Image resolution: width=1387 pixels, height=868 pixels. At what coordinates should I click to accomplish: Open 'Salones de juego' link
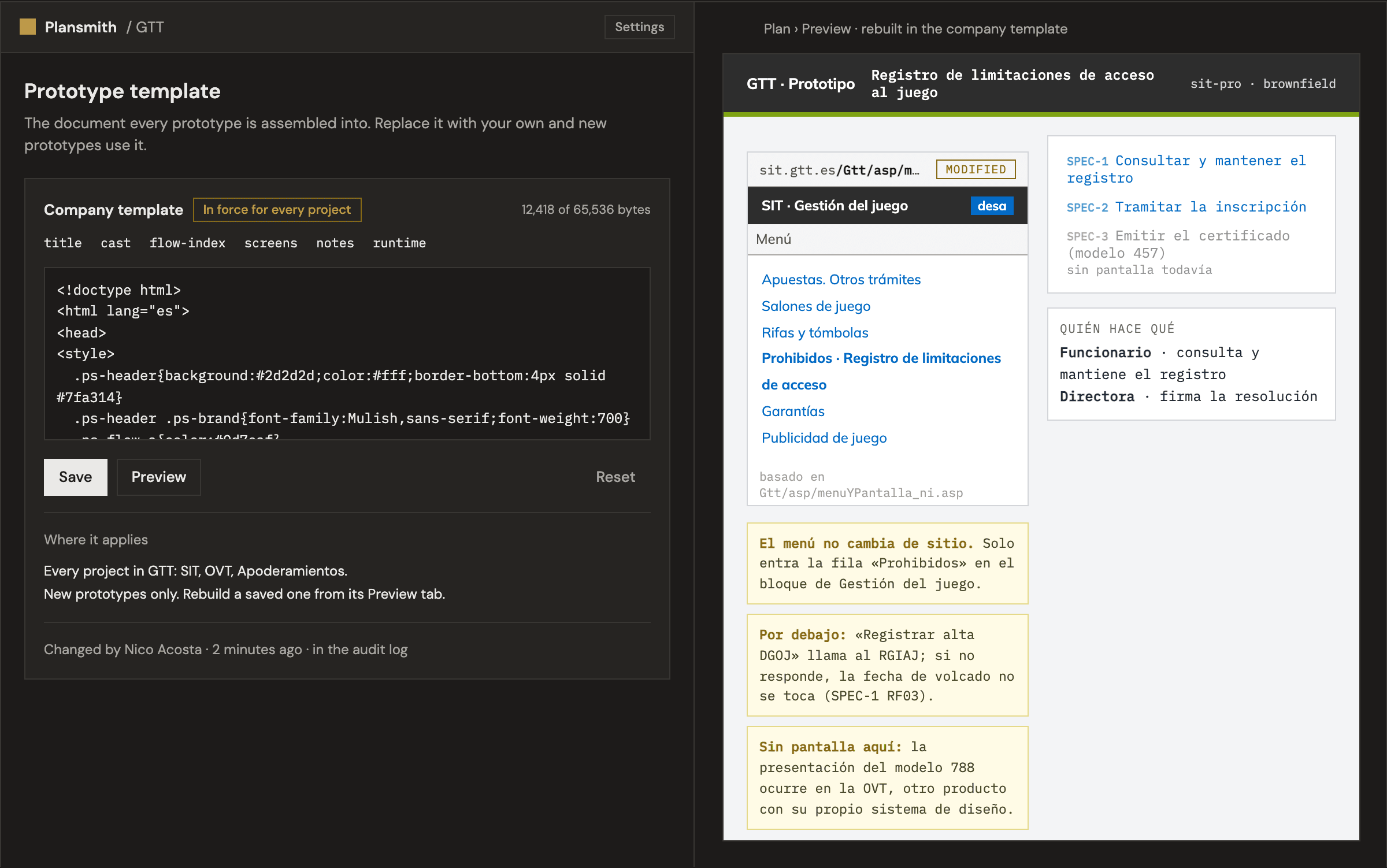815,306
